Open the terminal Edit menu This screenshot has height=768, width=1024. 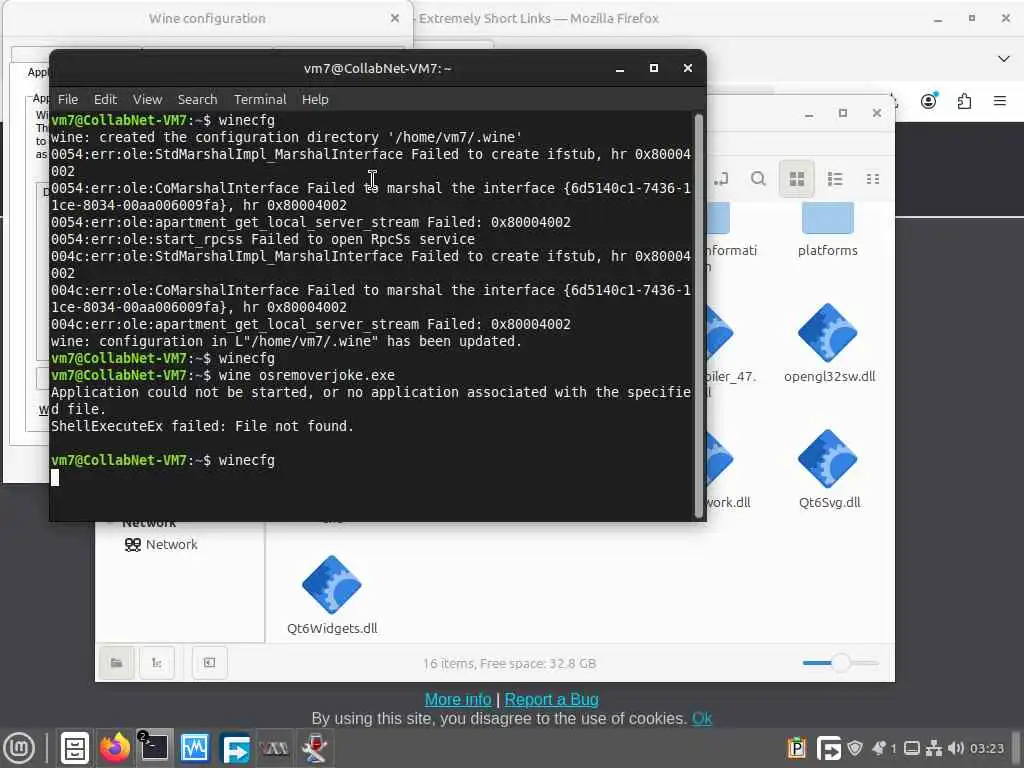tap(105, 99)
